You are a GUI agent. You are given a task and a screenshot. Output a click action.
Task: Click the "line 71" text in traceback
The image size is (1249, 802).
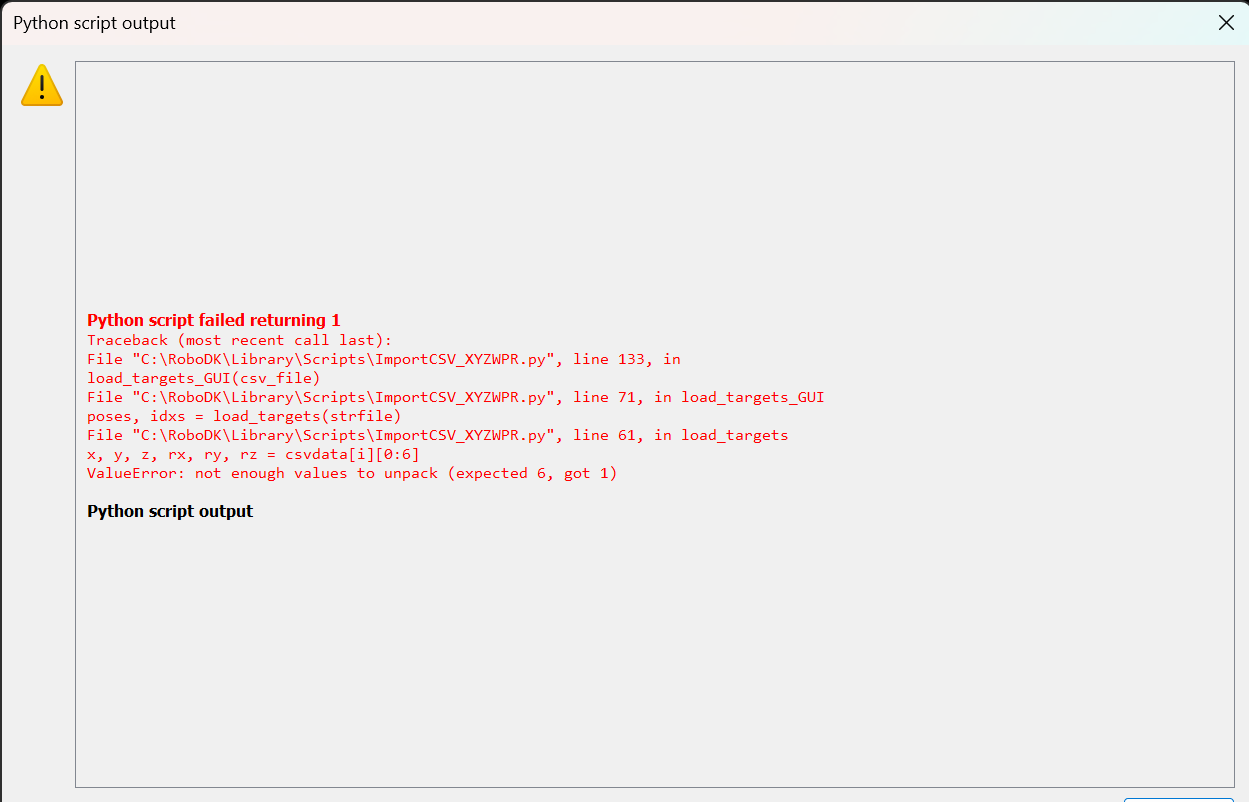coord(609,397)
